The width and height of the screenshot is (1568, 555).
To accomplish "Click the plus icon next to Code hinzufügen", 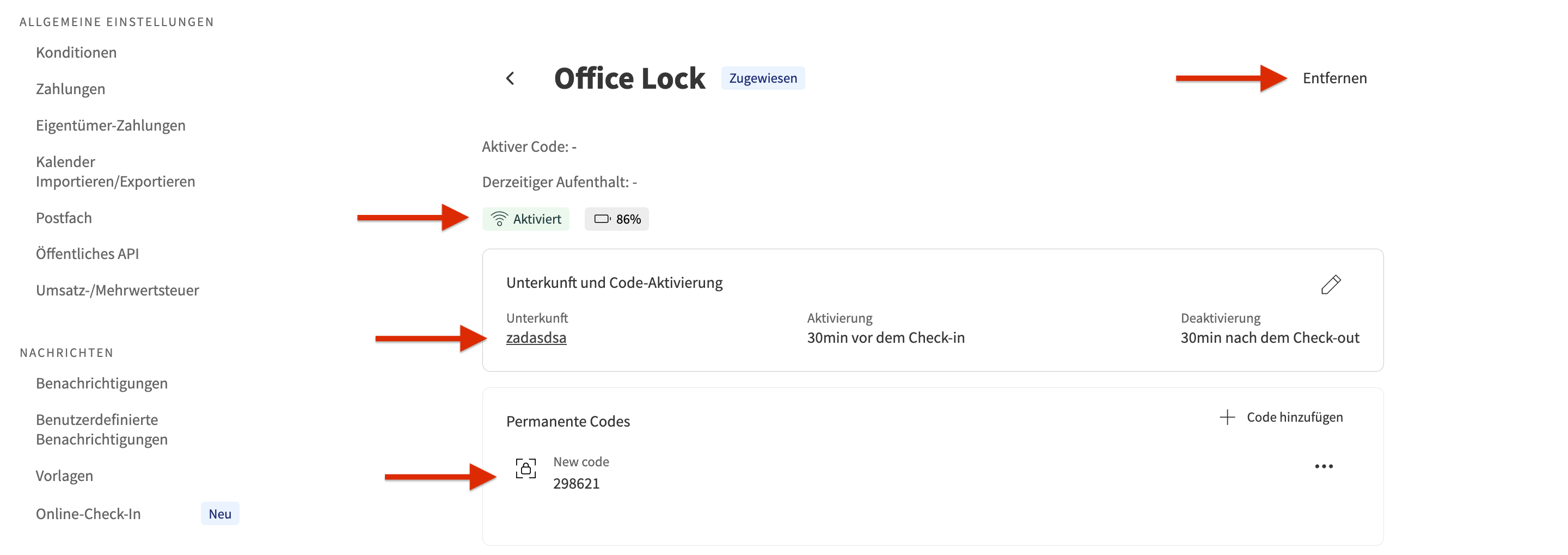I will pyautogui.click(x=1227, y=417).
